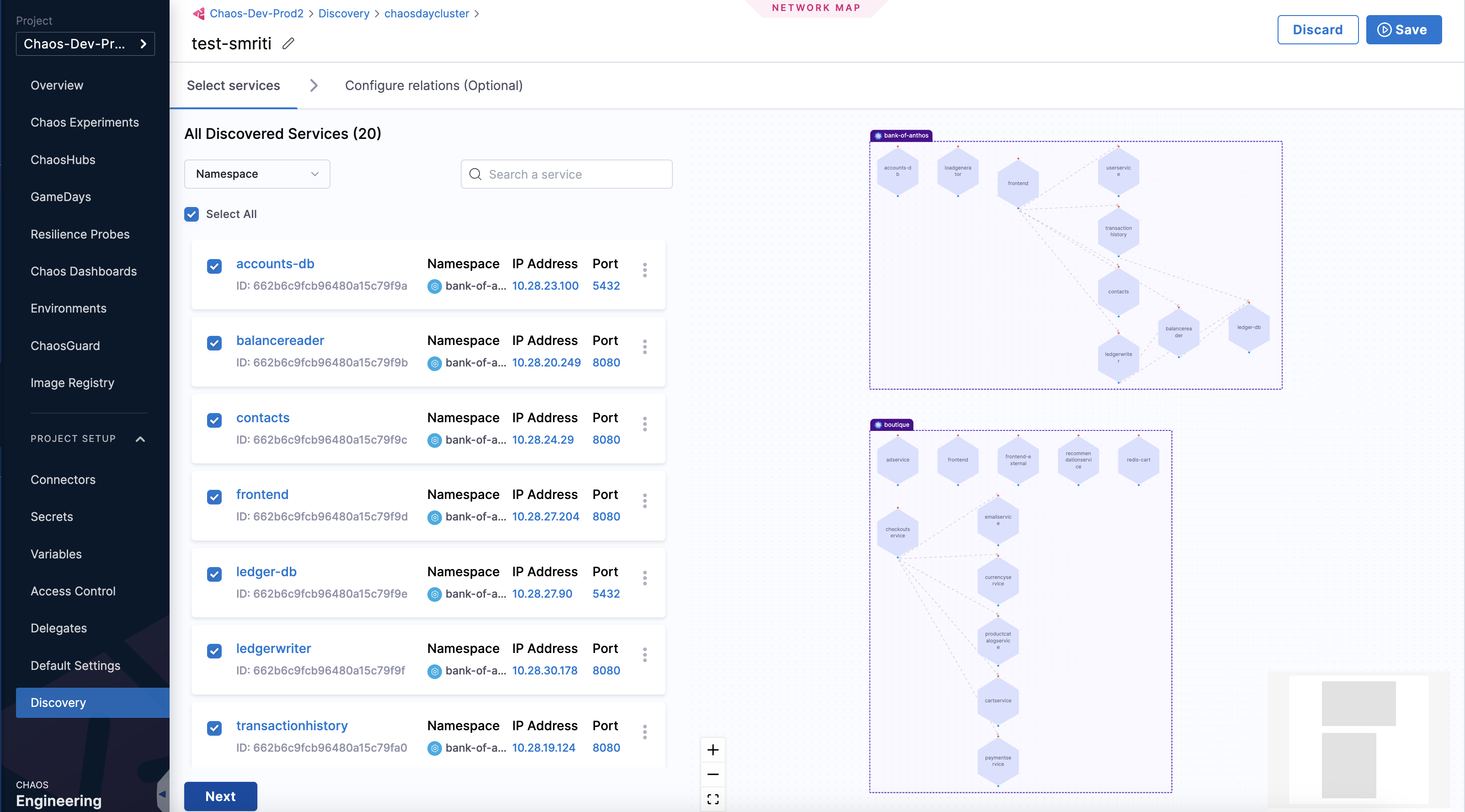Click the Next button
The width and height of the screenshot is (1465, 812).
(220, 796)
